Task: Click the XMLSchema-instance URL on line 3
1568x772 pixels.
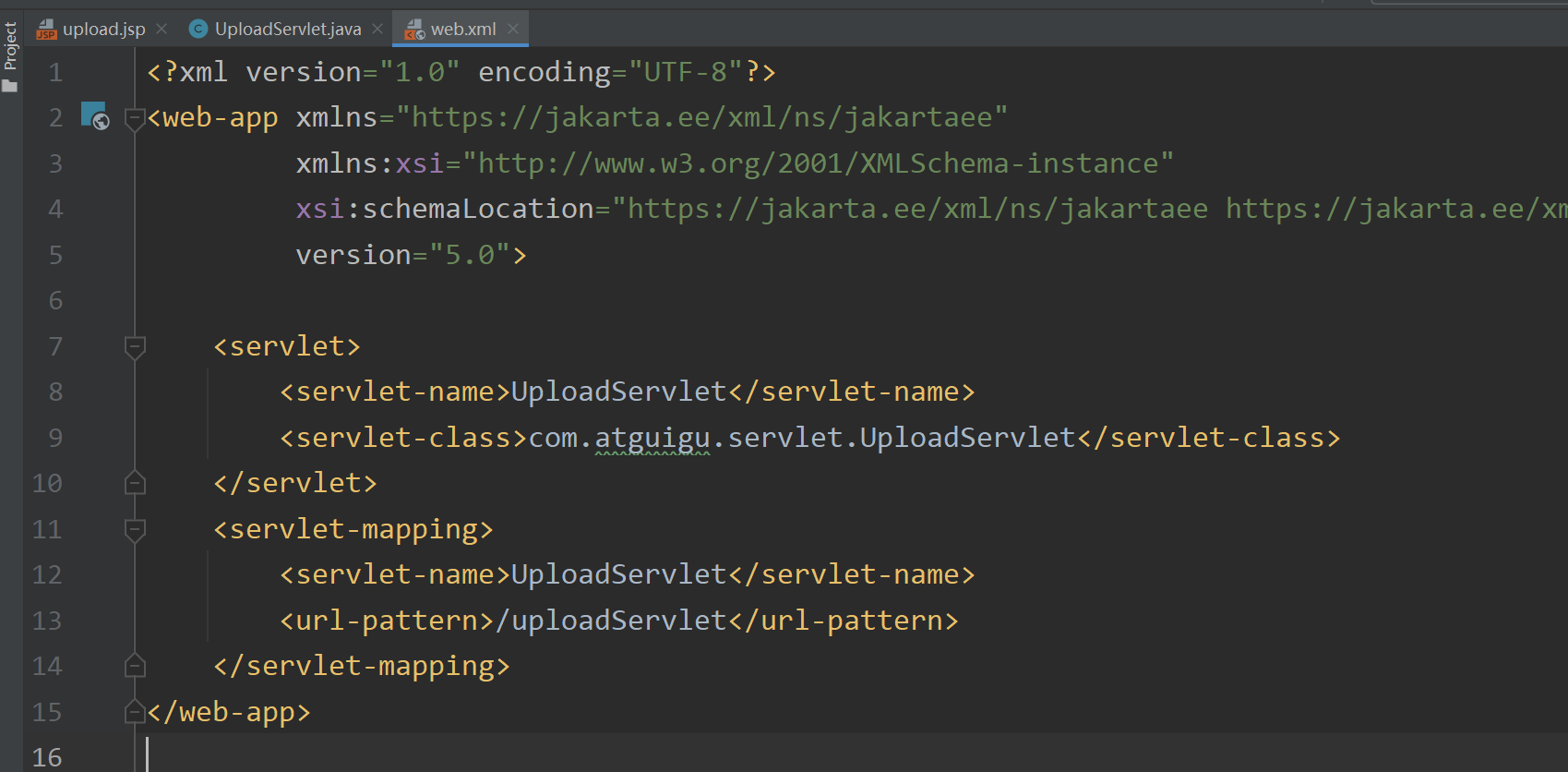Action: point(819,163)
